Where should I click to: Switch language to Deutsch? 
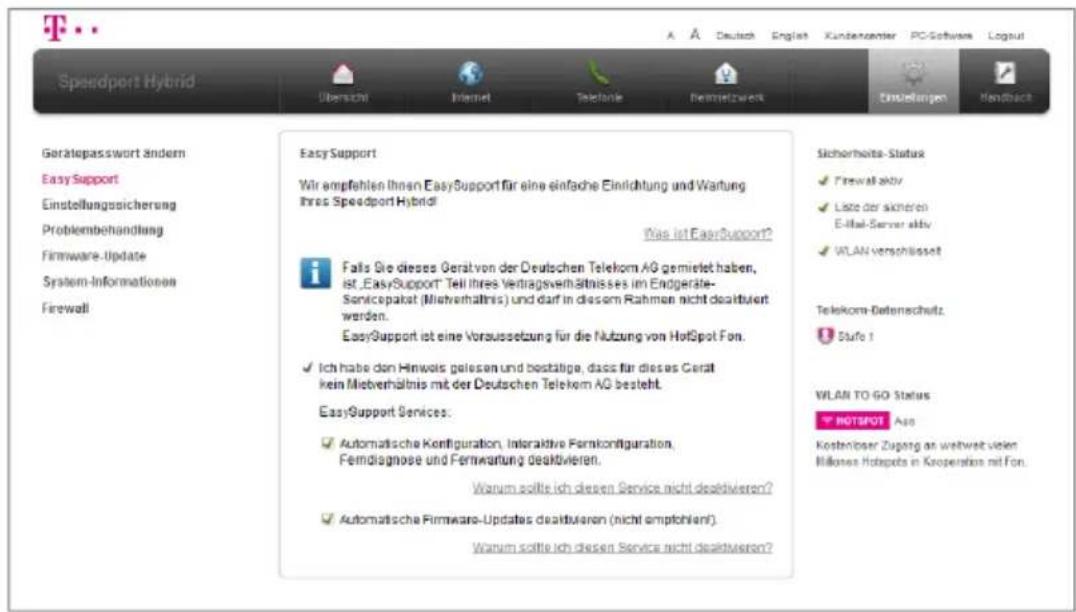[x=736, y=36]
